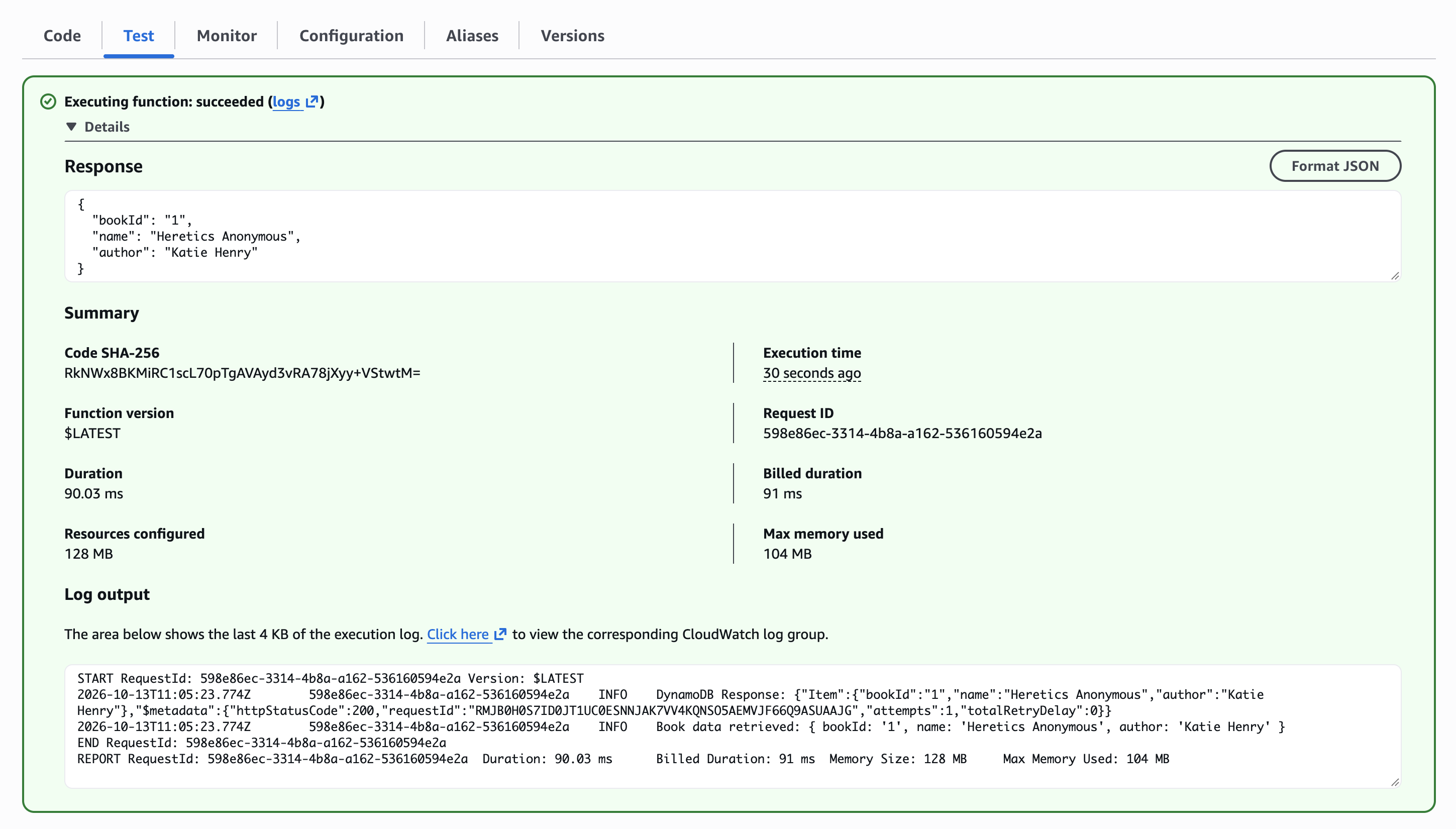Open the 'Click here' CloudWatch log group link

pyautogui.click(x=458, y=634)
